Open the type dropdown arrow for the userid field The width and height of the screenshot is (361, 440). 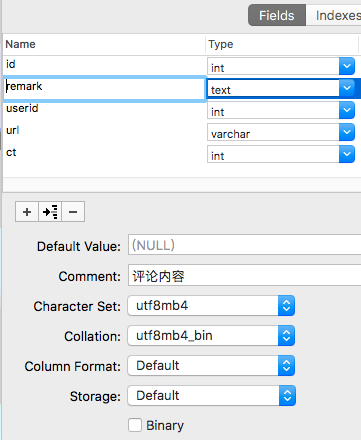[x=347, y=110]
